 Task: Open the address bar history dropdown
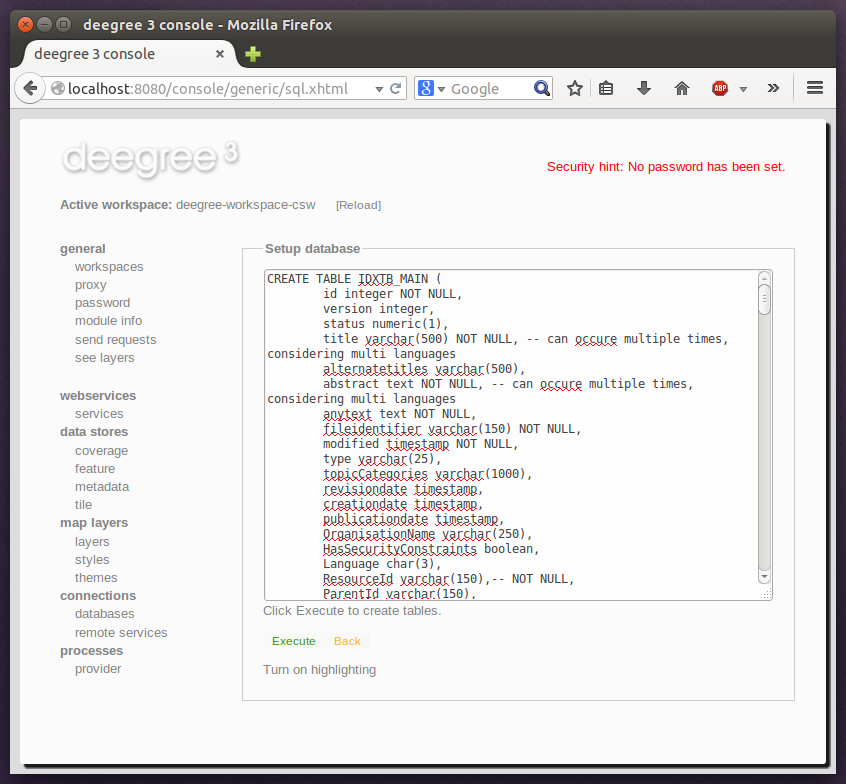pyautogui.click(x=379, y=88)
